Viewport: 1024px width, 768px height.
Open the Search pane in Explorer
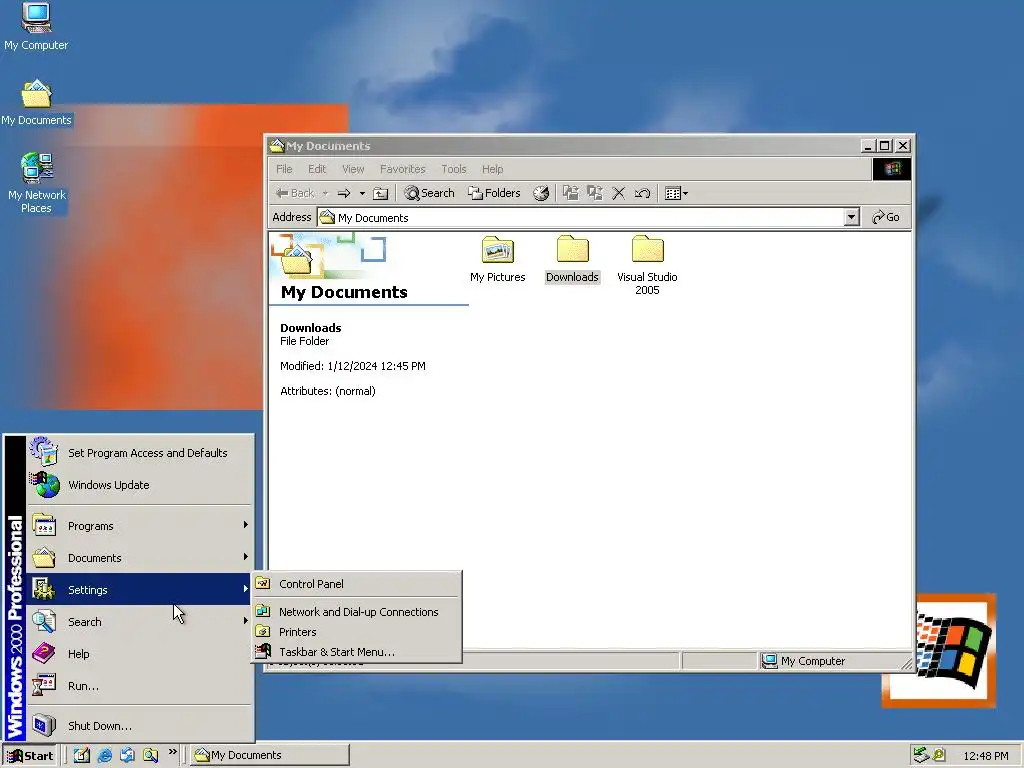click(429, 193)
